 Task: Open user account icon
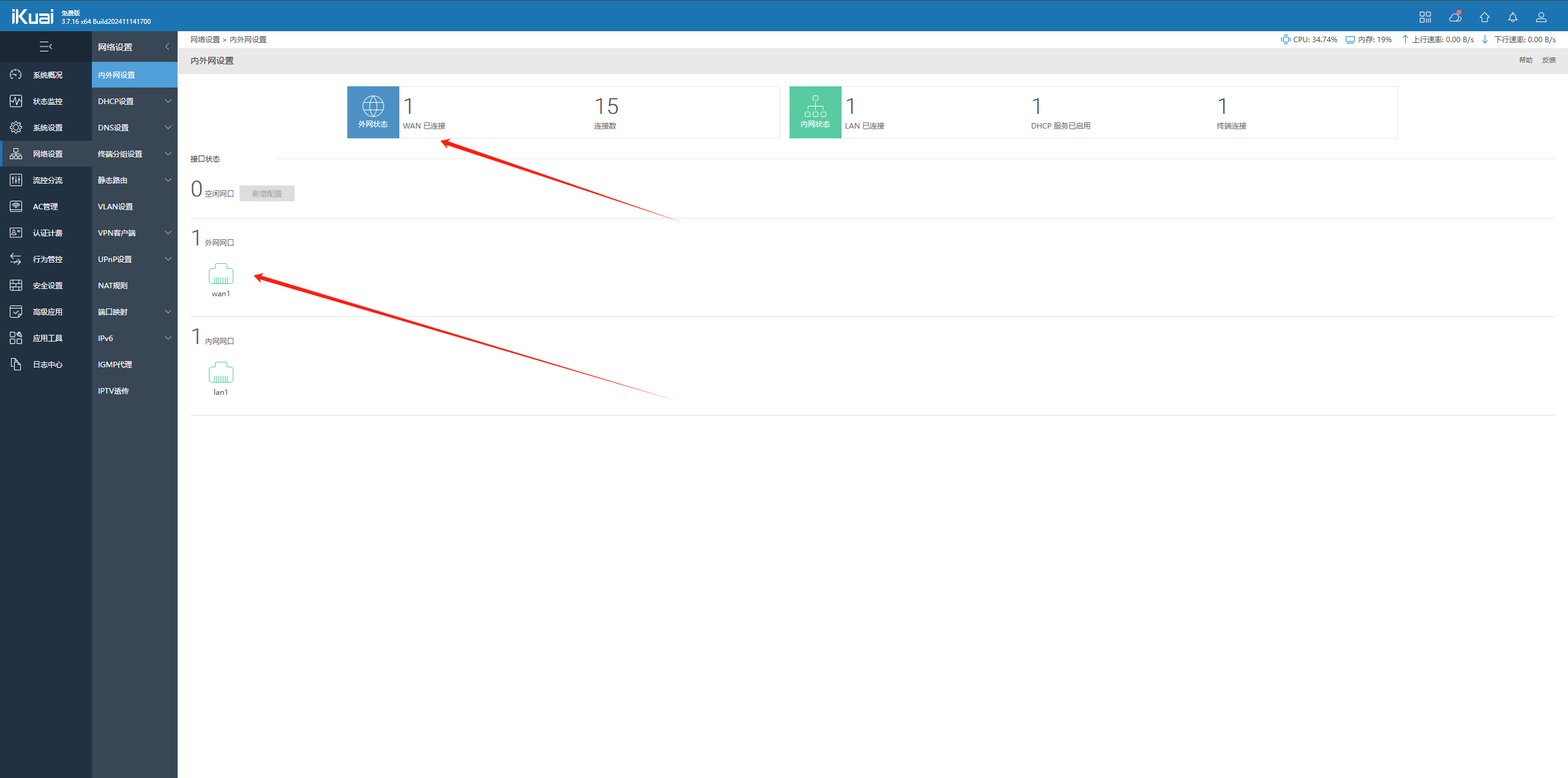1541,17
